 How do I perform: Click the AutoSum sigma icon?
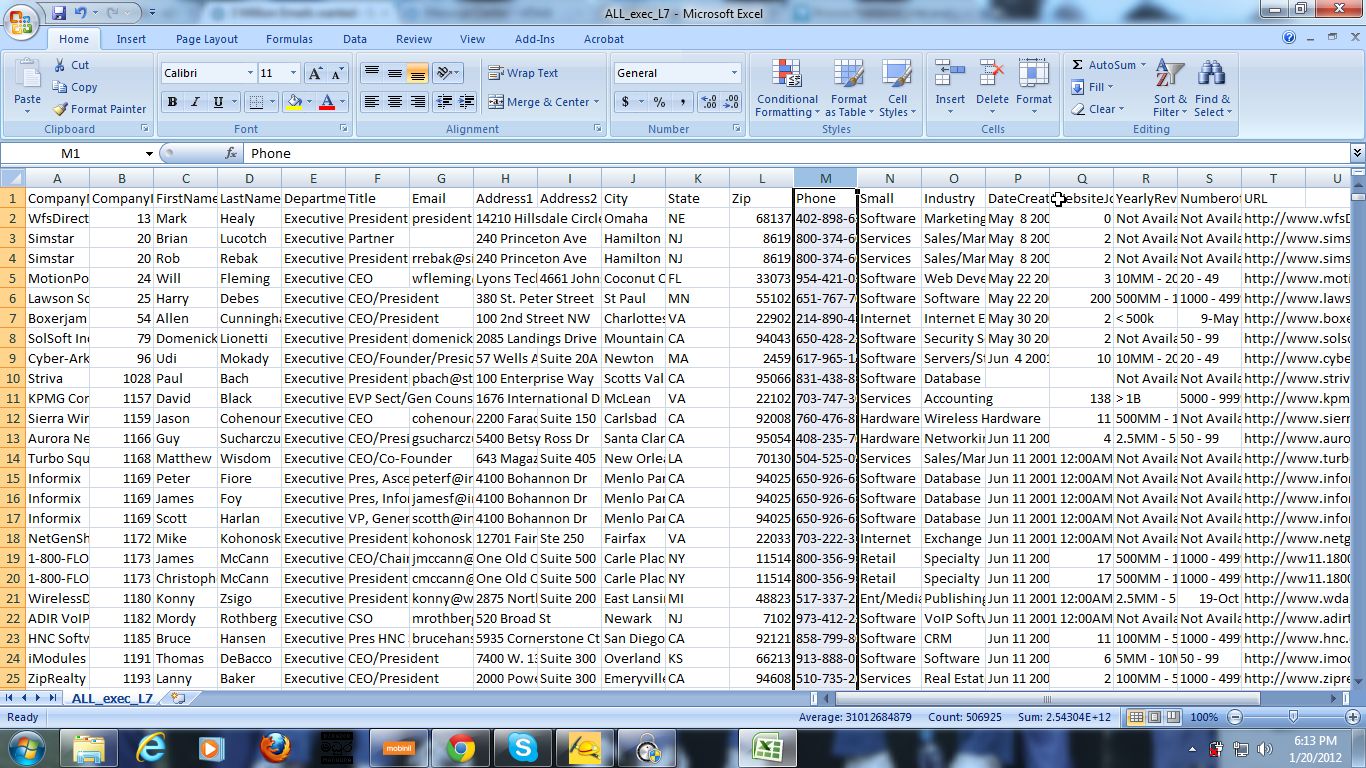point(1077,65)
